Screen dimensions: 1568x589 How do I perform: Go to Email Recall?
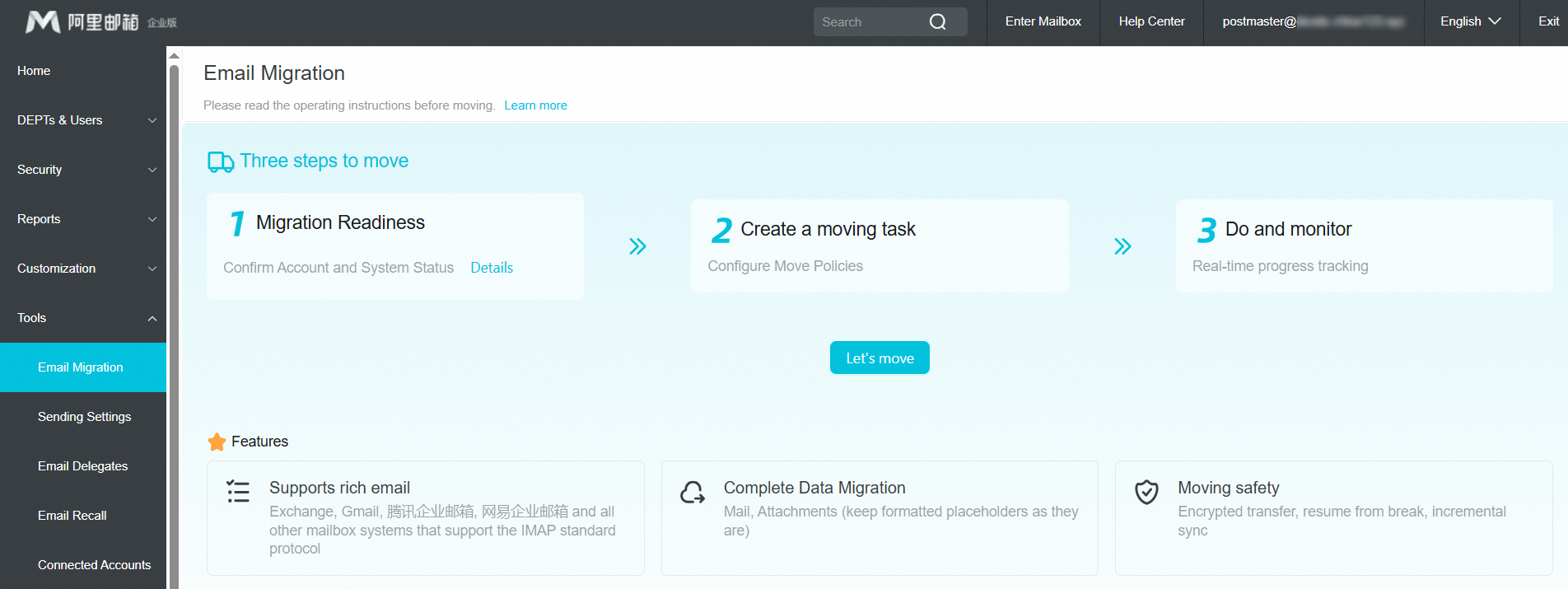tap(72, 516)
